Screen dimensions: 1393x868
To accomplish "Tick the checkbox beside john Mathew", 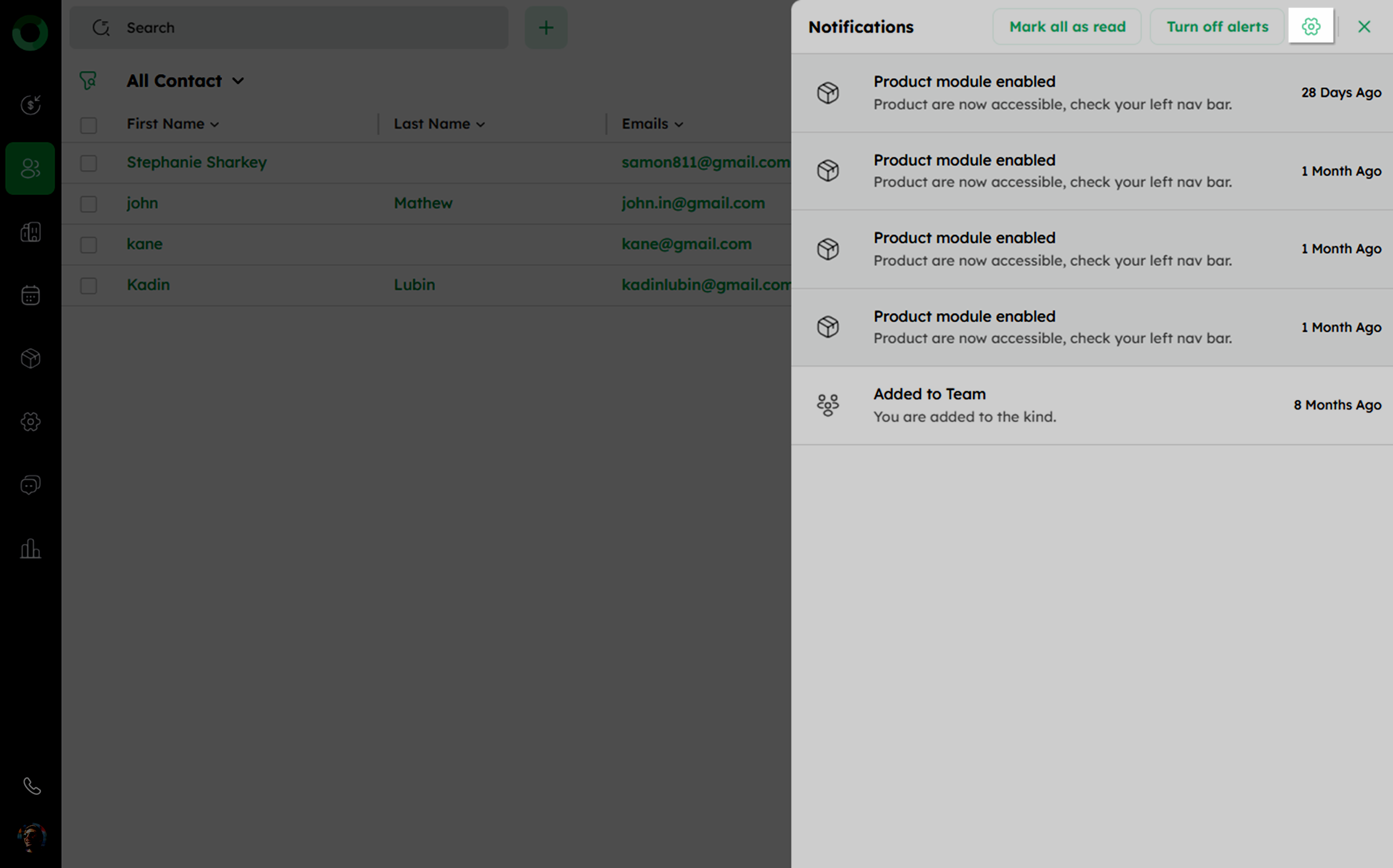I will 89,204.
